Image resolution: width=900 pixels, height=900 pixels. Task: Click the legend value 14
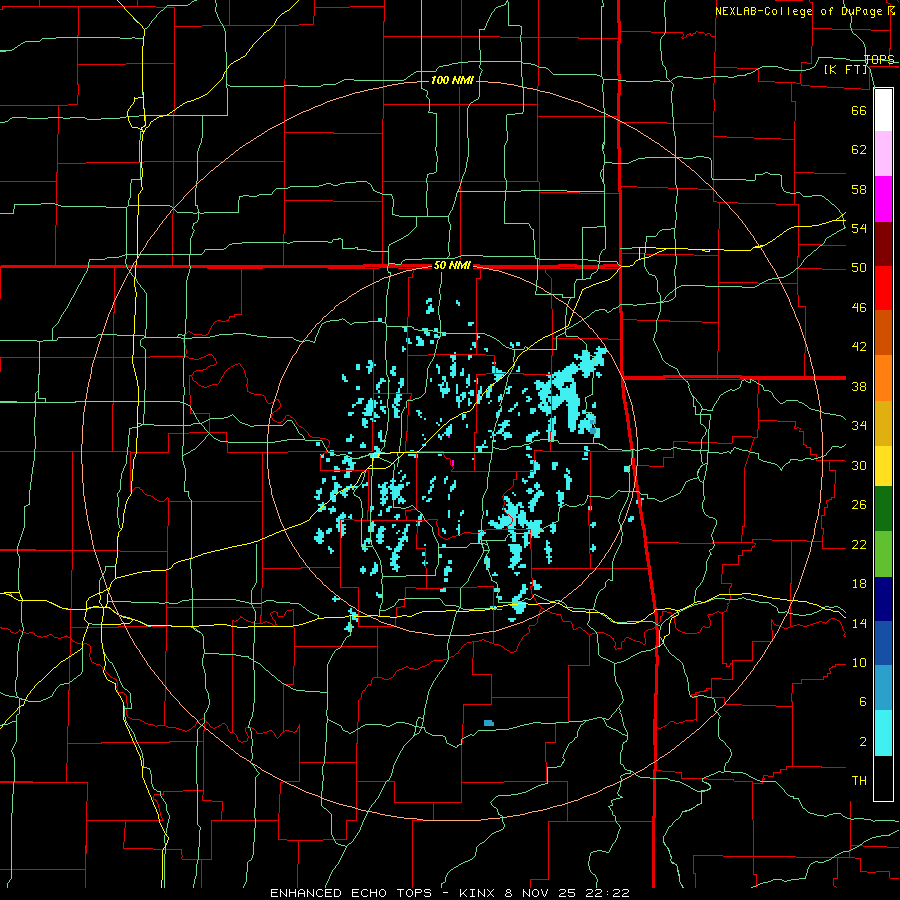(x=859, y=623)
